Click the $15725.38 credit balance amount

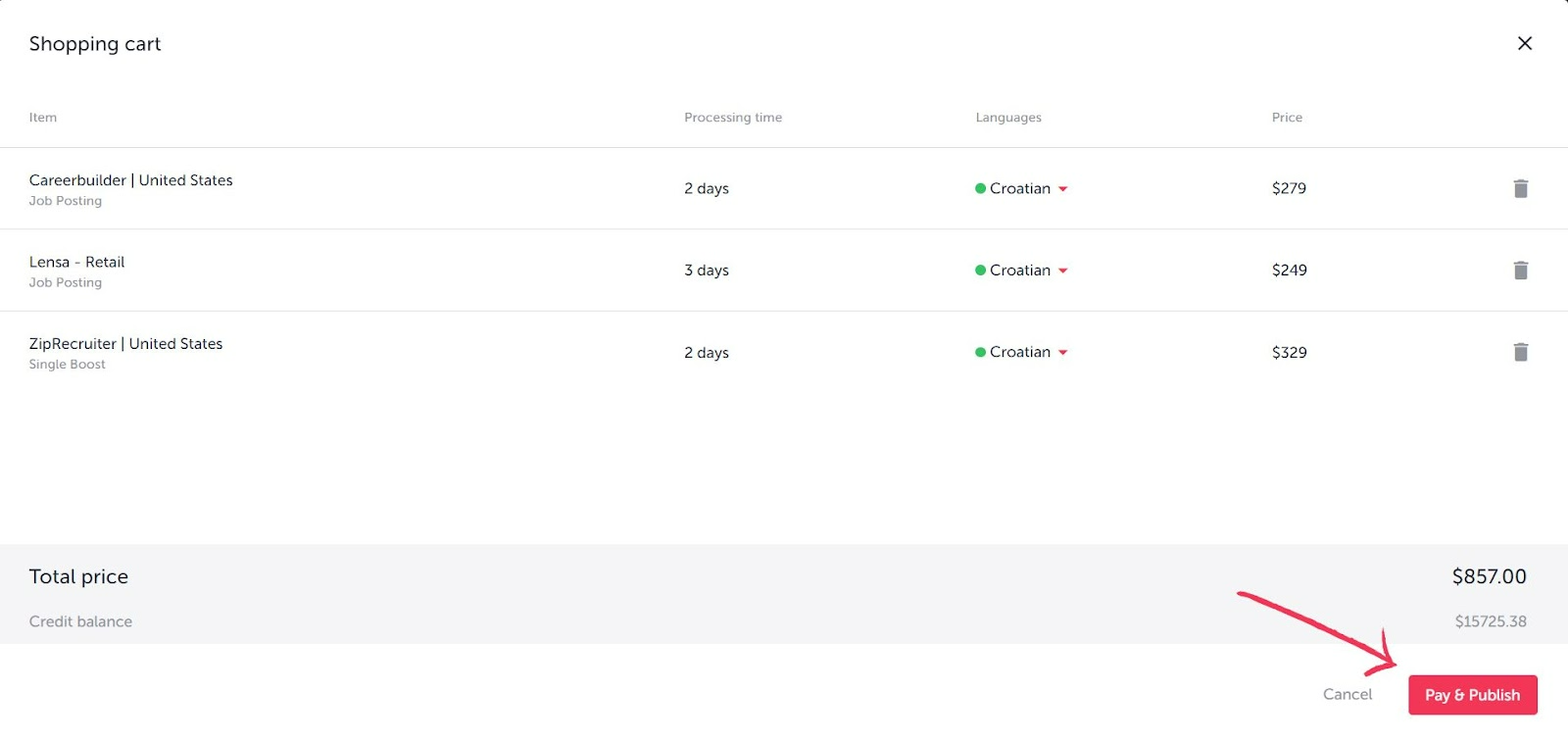click(x=1490, y=621)
